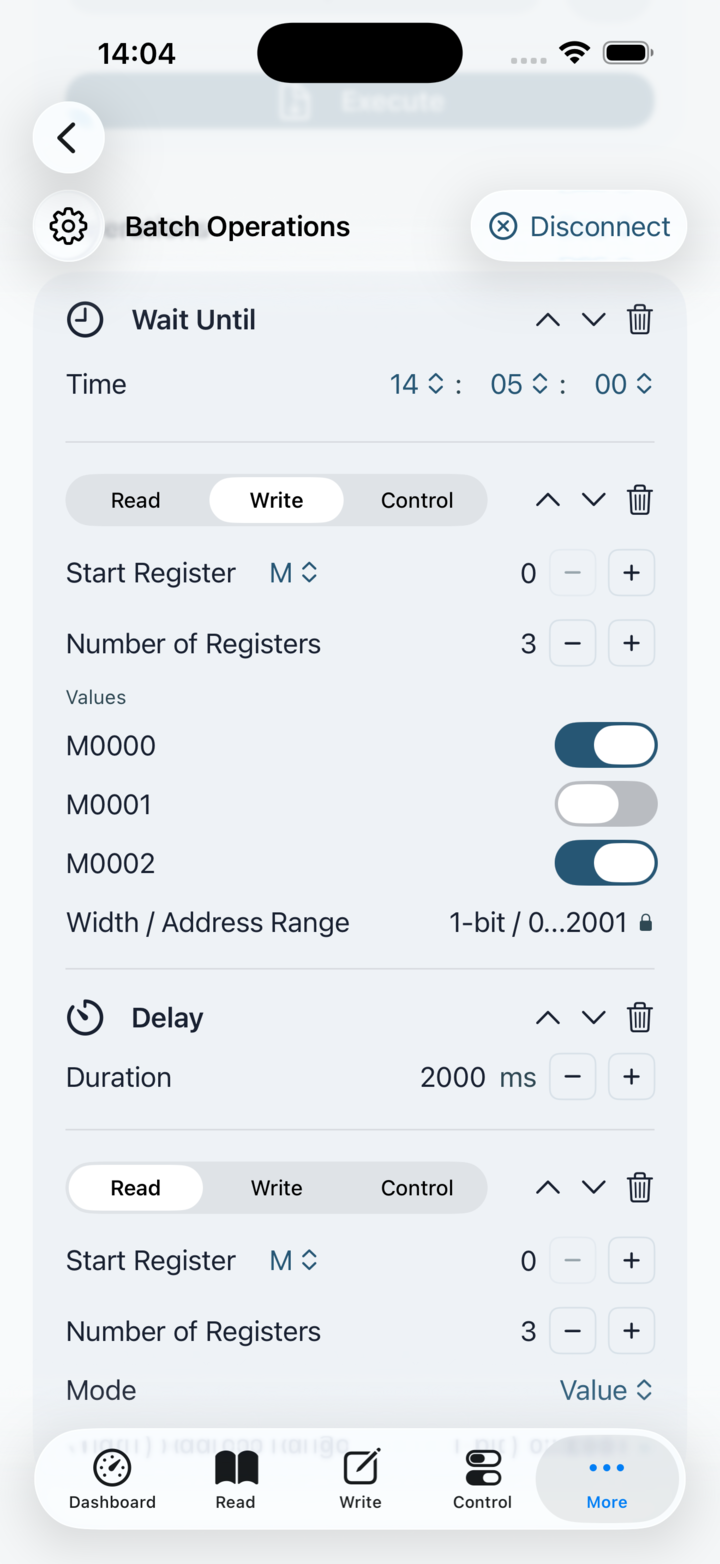Open the Mode dropdown set to Value
Screen dimensions: 720x1564
pyautogui.click(x=606, y=1390)
